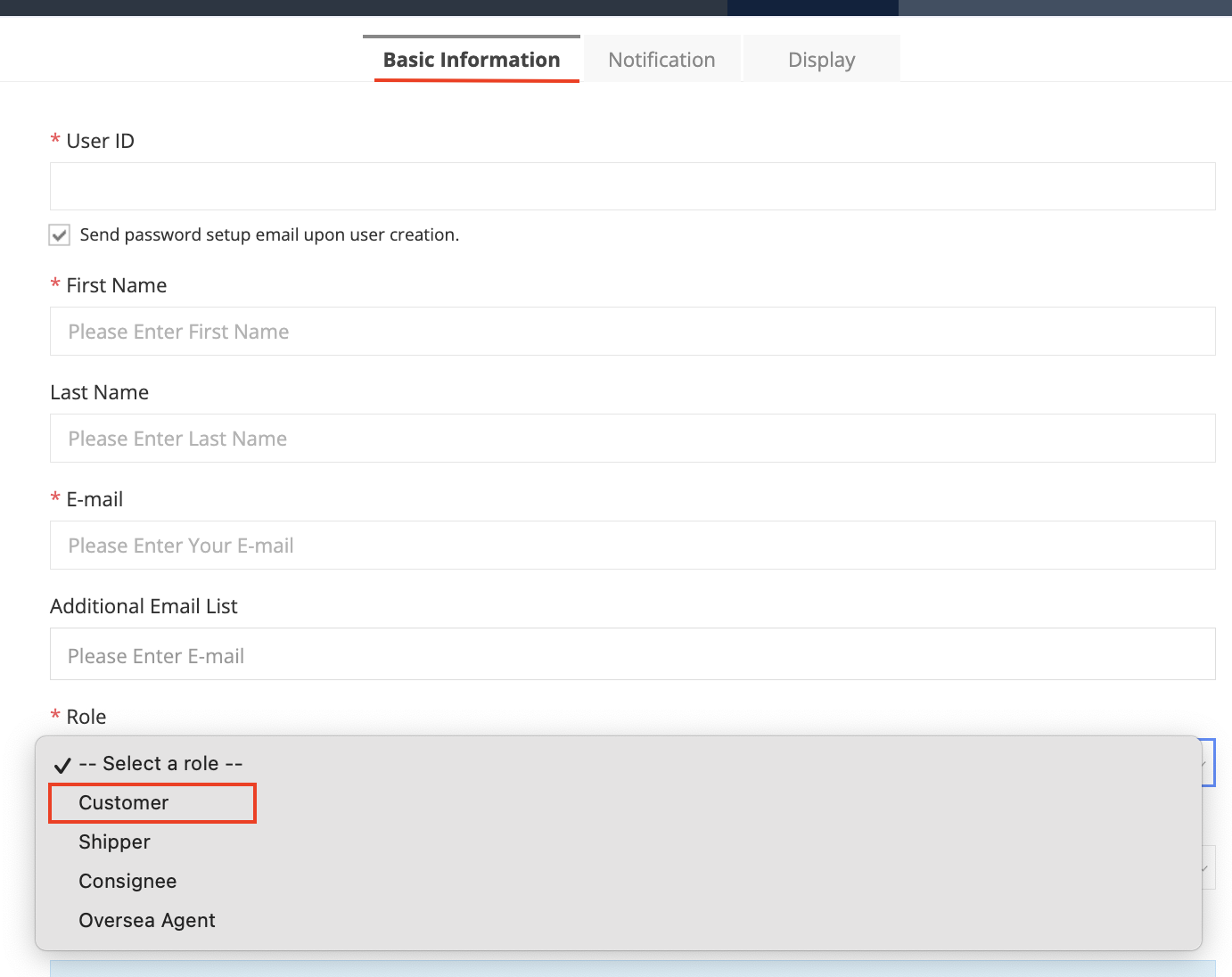Click into the Last Name field

click(x=632, y=439)
